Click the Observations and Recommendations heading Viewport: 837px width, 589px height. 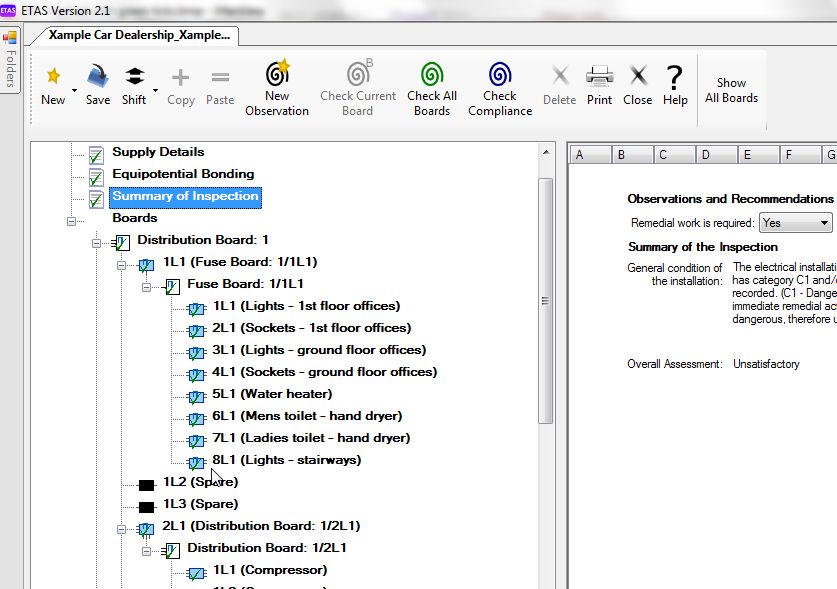[x=730, y=199]
